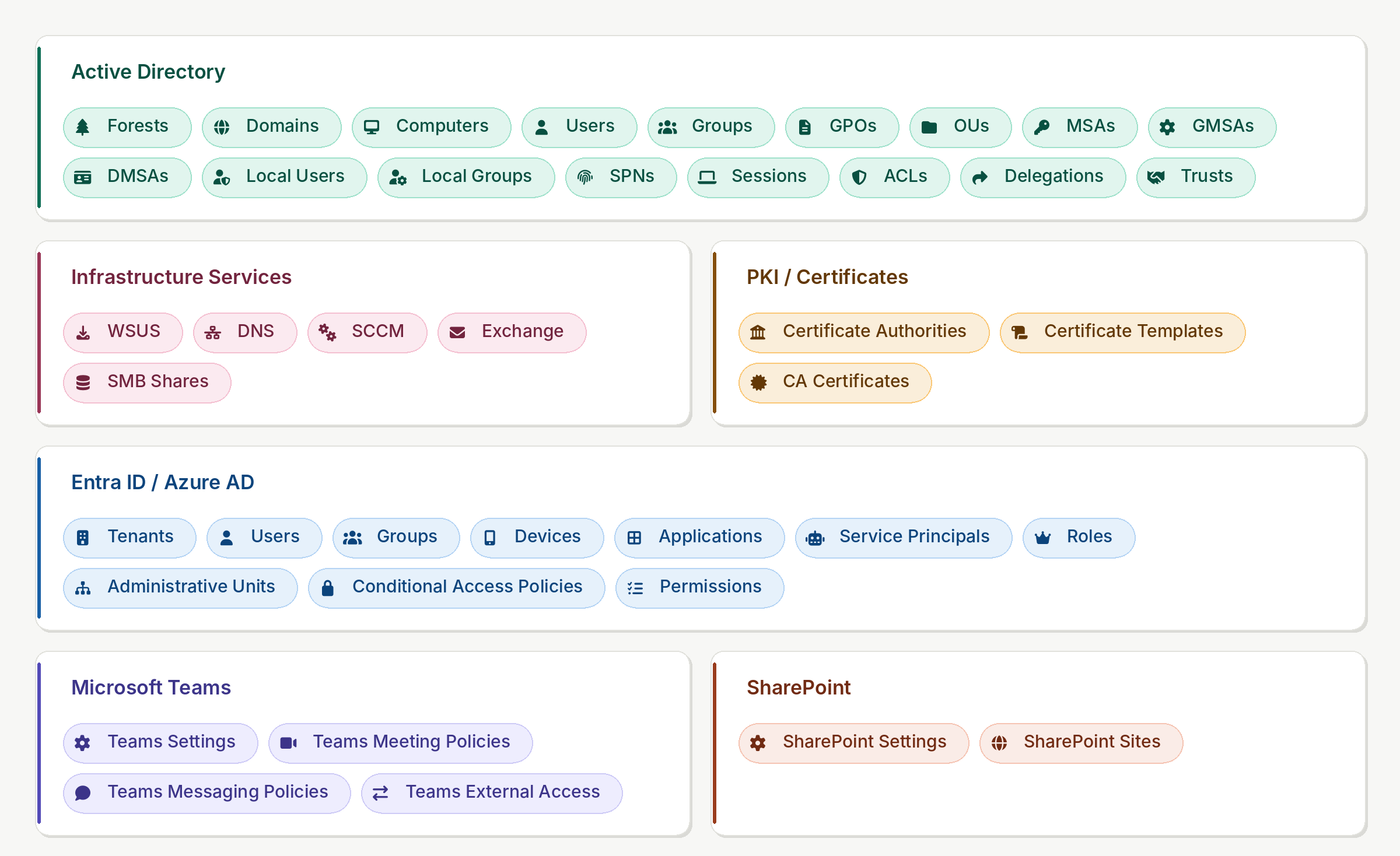1400x856 pixels.
Task: Select the shield icon on the ACLs chip
Action: pos(859,177)
